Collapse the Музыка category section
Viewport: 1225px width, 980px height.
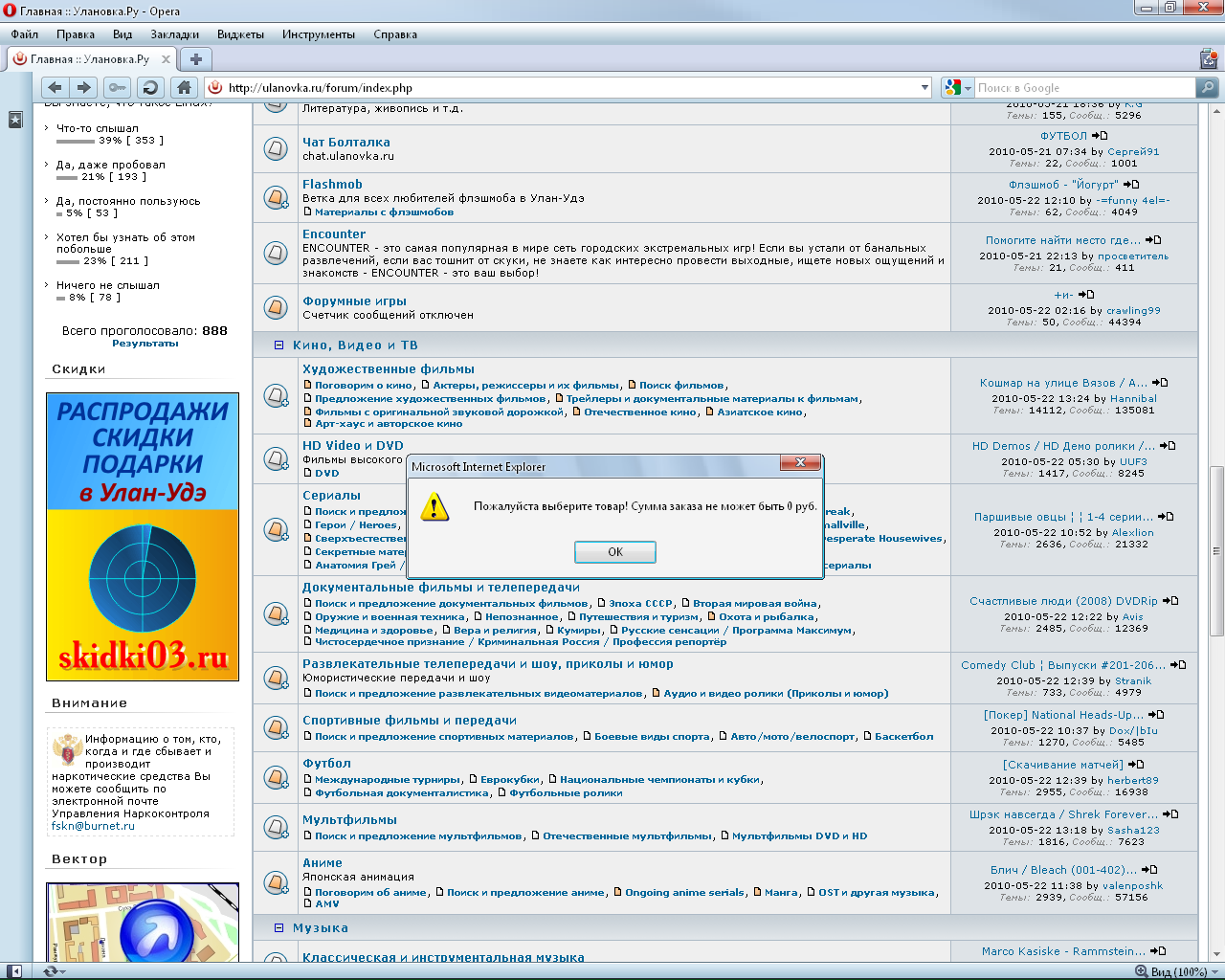click(279, 928)
